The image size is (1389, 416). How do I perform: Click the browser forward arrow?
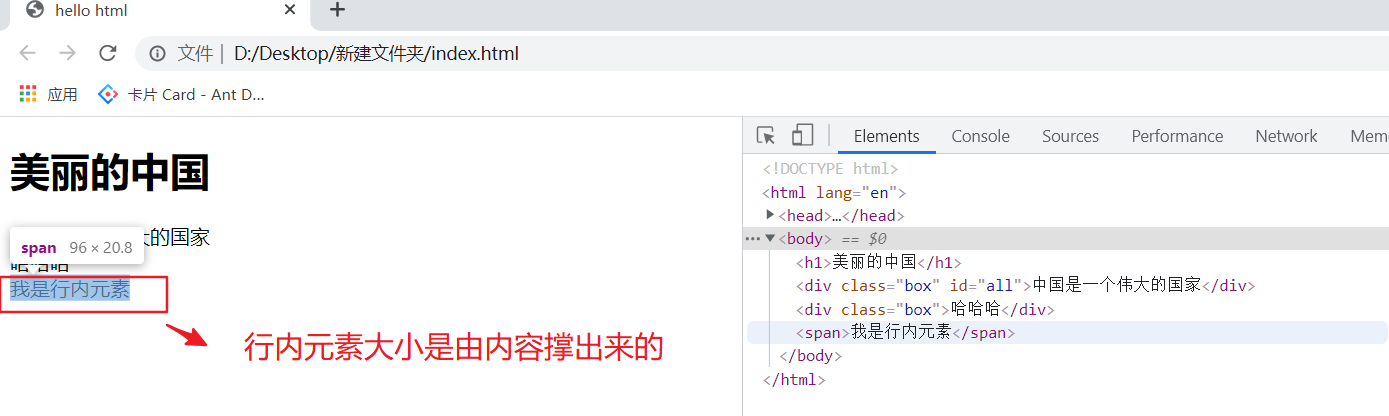(x=67, y=53)
